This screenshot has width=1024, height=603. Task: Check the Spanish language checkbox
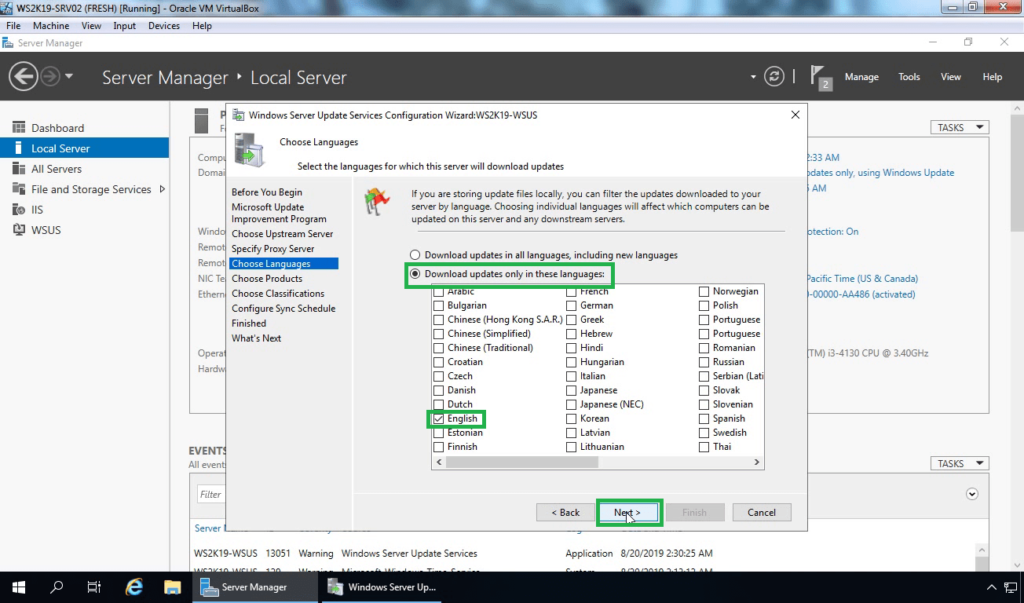tap(704, 419)
